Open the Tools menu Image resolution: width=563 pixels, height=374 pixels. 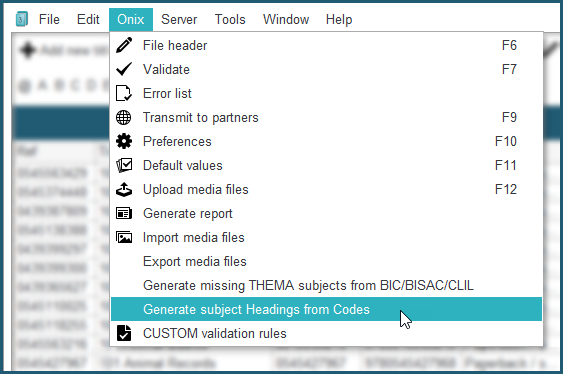pos(230,19)
